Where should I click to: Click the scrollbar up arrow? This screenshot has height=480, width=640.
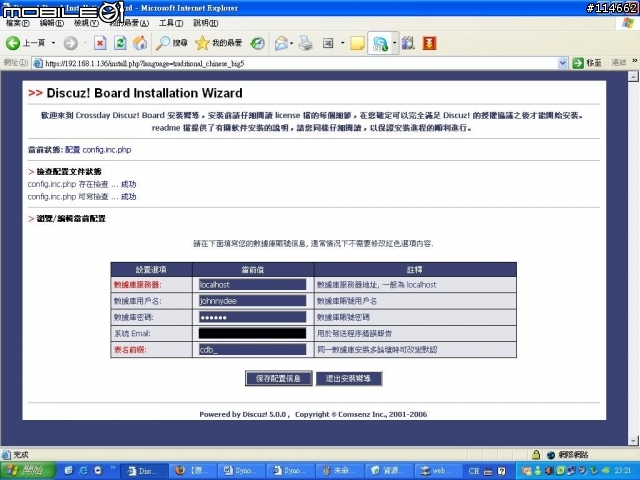633,76
